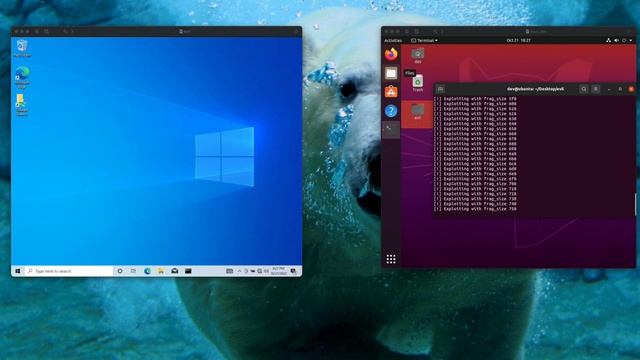
Task: Open the touch keyboard icon in the Windows tray
Action: (229, 271)
